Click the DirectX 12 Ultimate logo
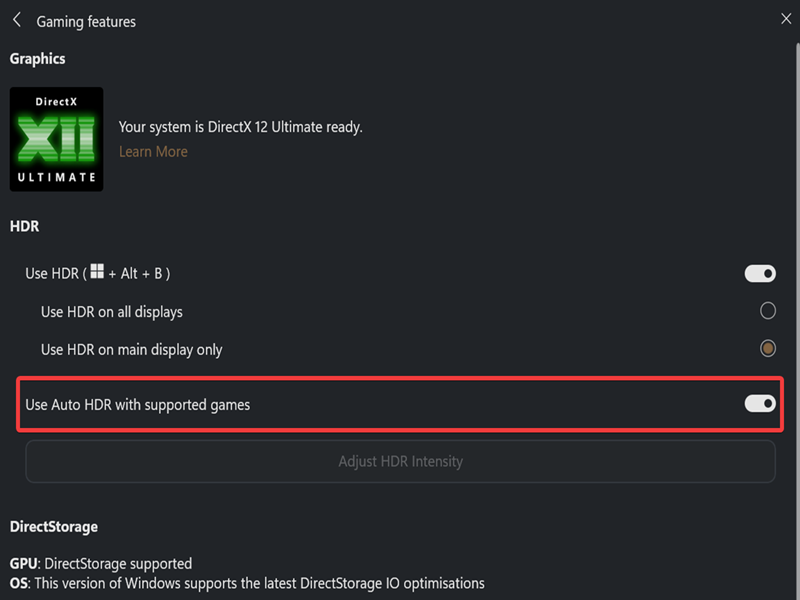800x600 pixels. (x=56, y=139)
